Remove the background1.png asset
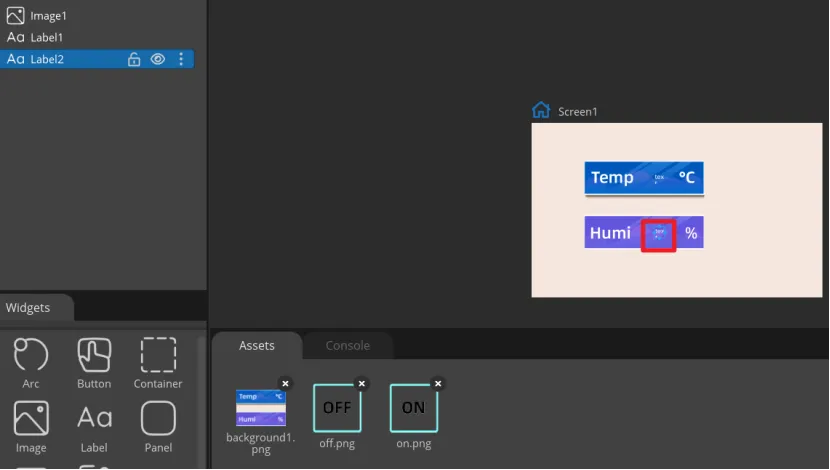 pos(285,383)
